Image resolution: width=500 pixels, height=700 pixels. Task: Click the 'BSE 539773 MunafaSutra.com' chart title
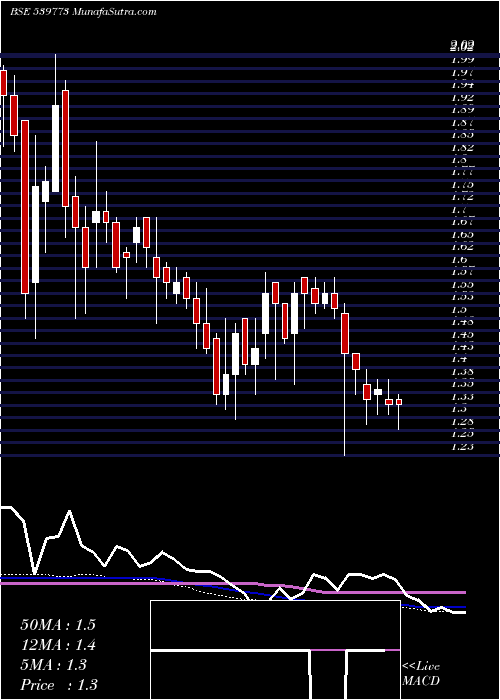83,12
